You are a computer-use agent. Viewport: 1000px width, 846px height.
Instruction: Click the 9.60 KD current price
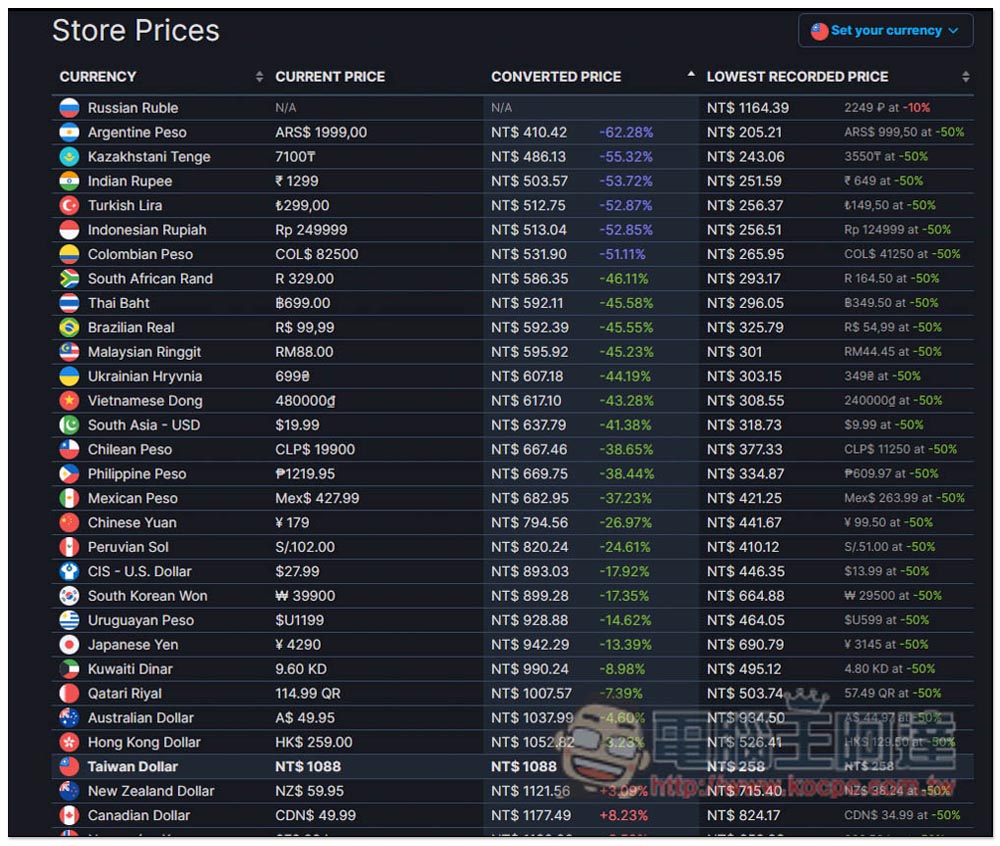301,669
